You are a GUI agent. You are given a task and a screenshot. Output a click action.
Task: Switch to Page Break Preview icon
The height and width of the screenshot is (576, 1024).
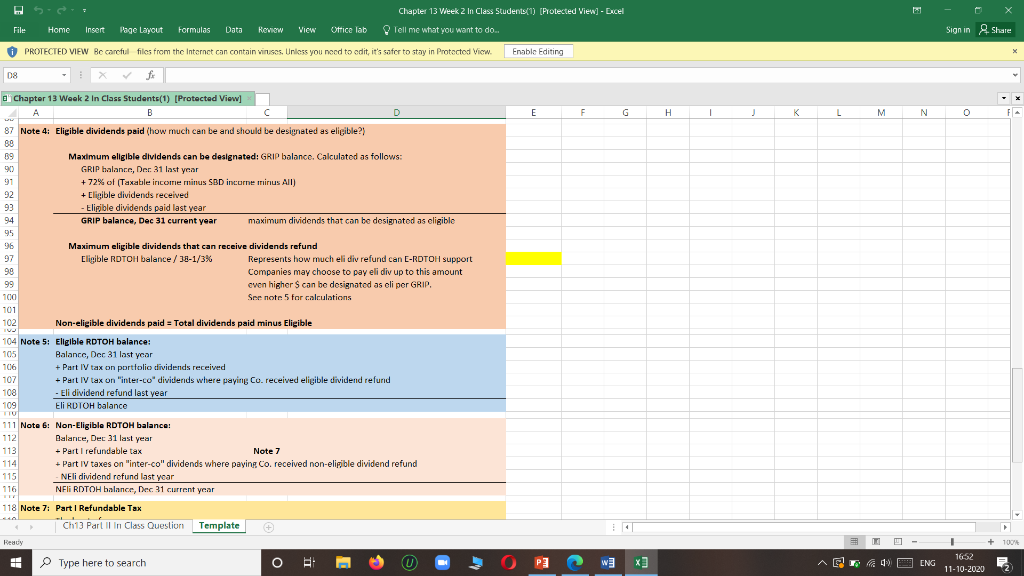[898, 542]
